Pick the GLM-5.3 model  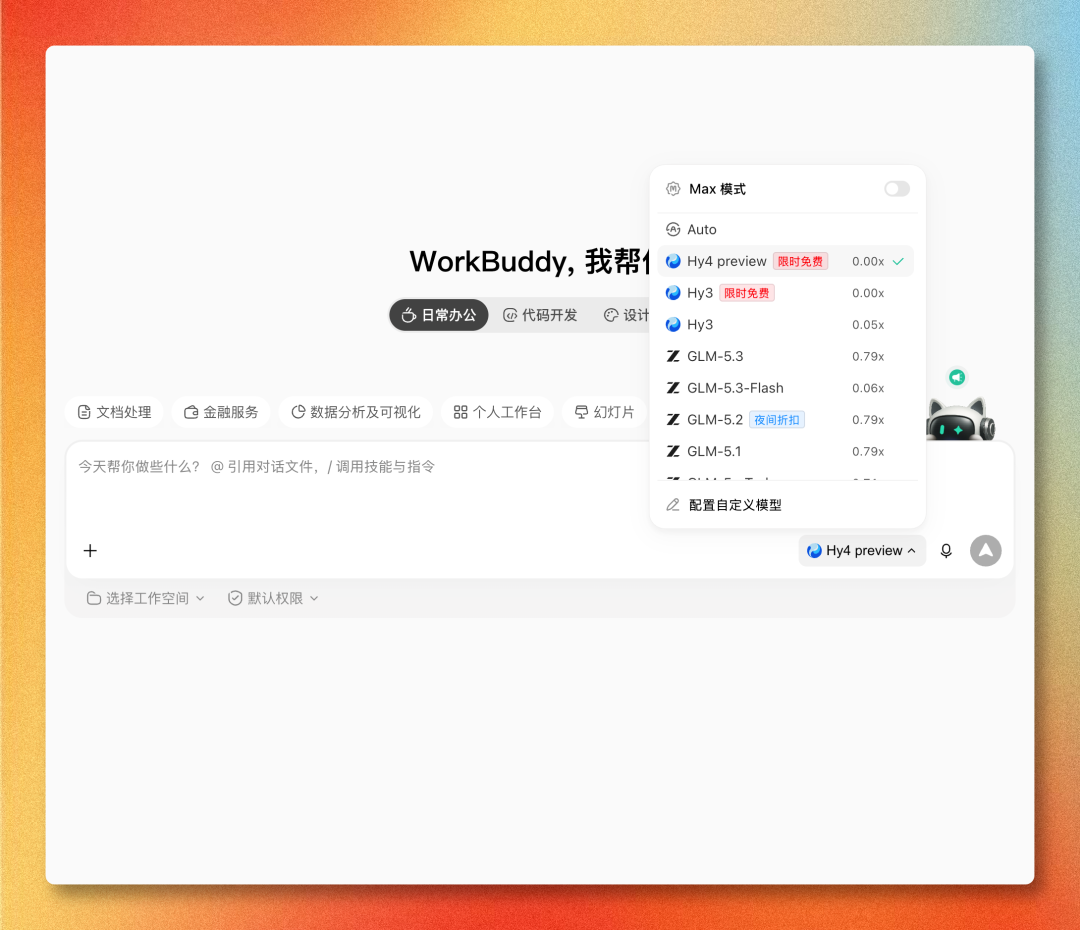(786, 356)
